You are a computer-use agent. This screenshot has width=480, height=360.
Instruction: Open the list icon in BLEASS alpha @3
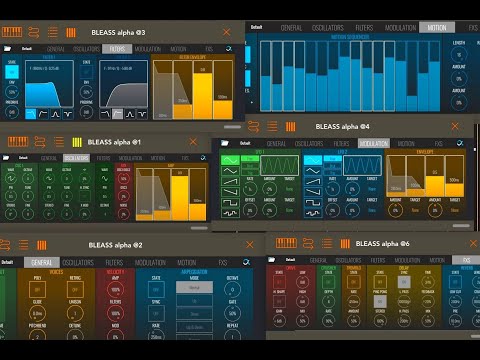(53, 32)
